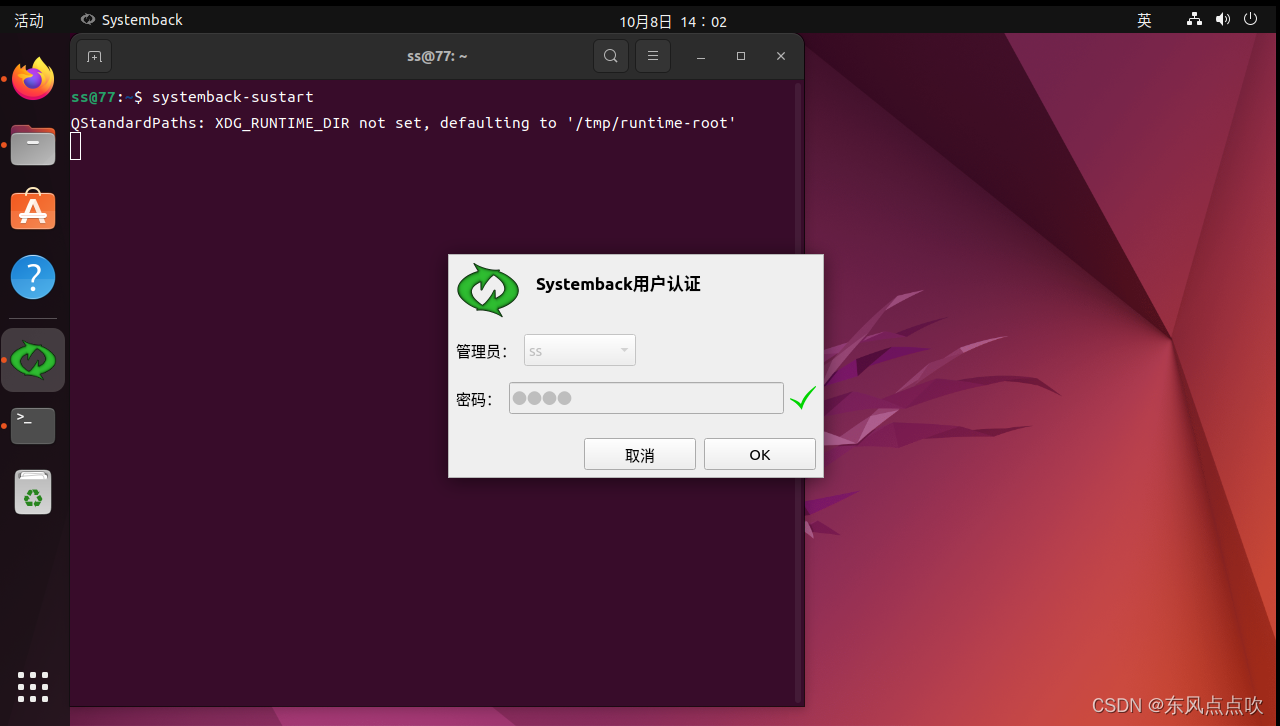Open a new terminal tab
The height and width of the screenshot is (726, 1280).
point(93,56)
